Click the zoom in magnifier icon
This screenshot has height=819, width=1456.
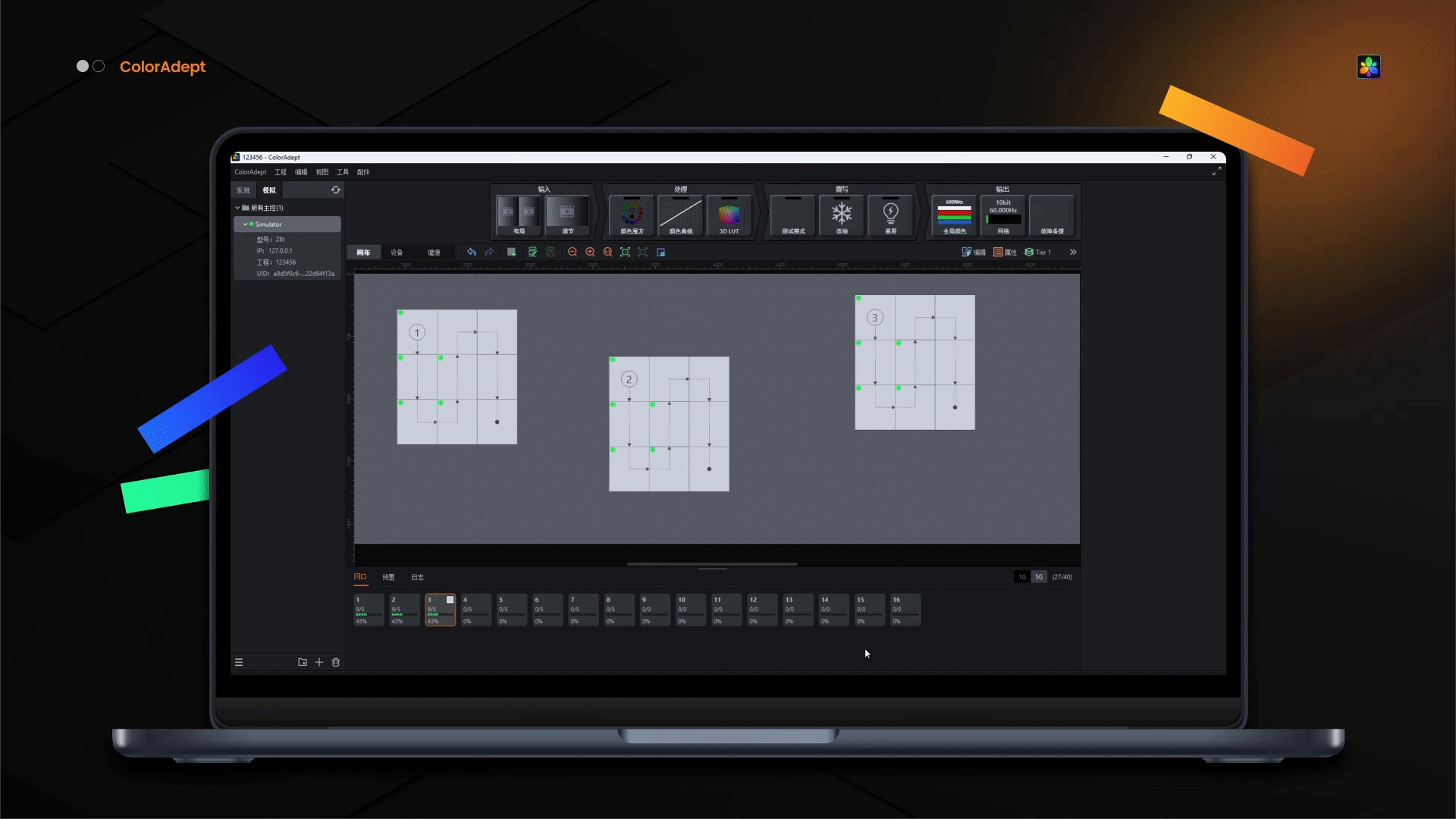pos(590,252)
